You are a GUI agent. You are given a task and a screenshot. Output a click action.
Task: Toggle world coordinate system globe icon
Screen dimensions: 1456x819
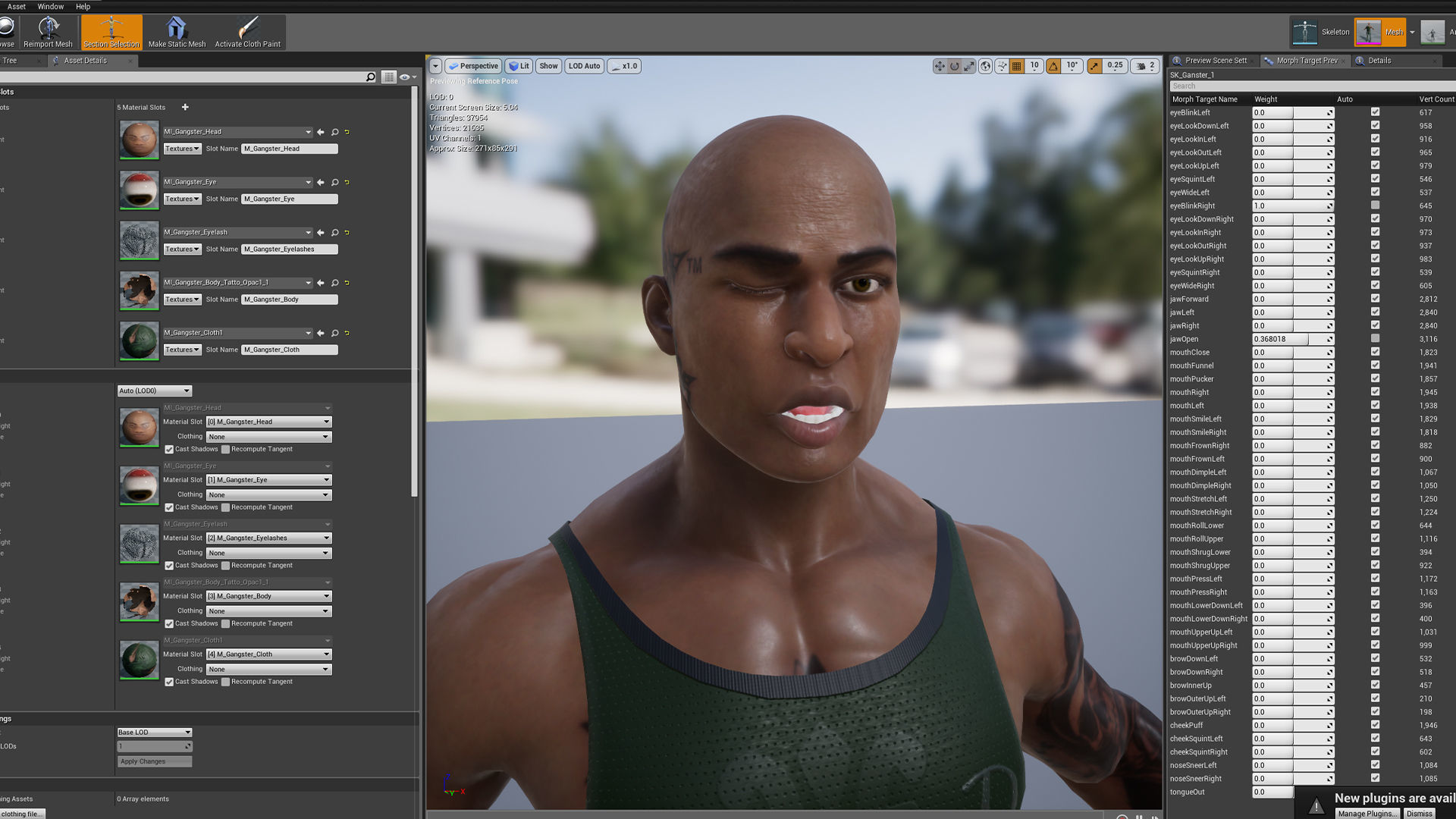point(985,66)
